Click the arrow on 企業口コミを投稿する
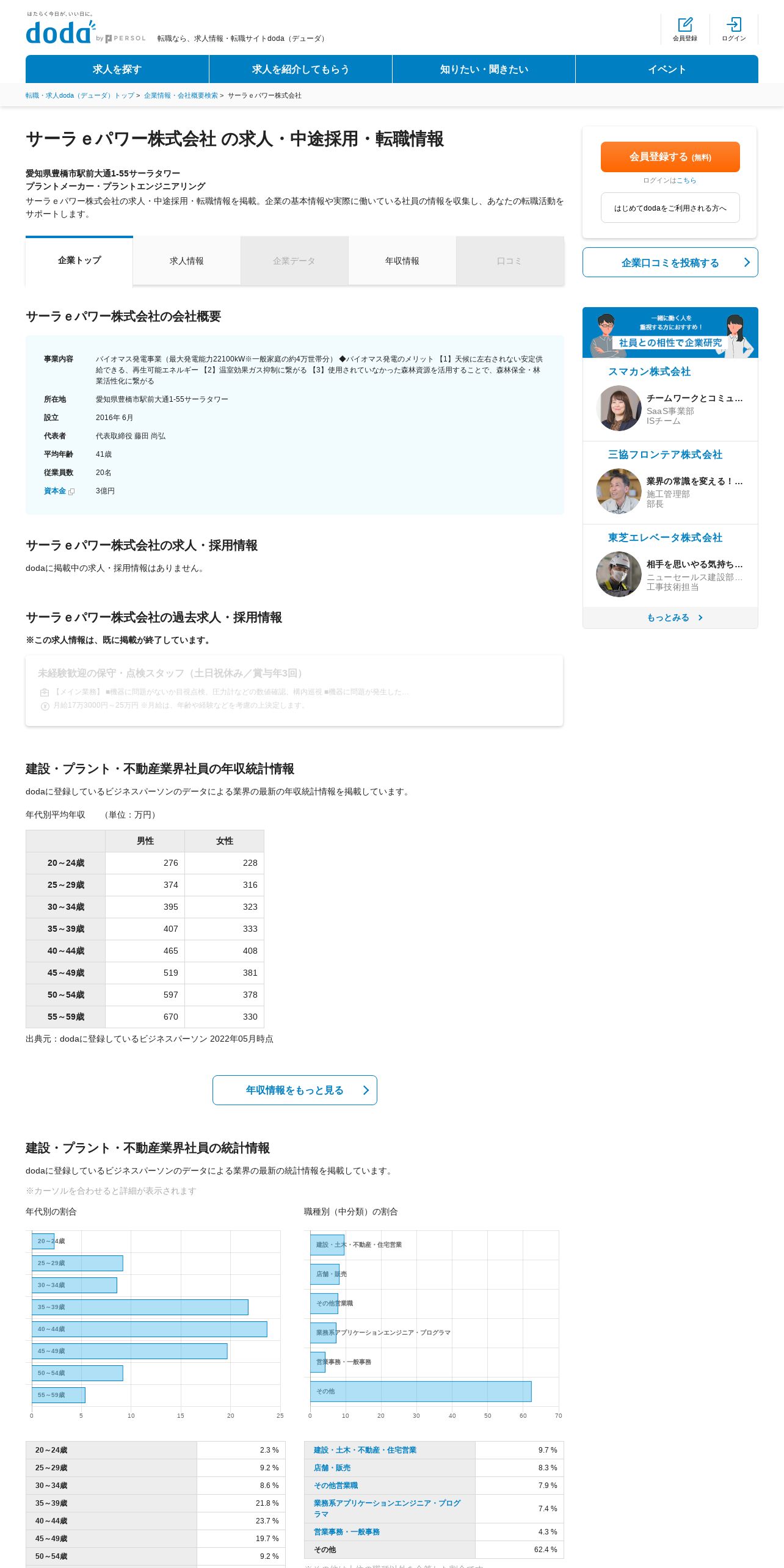784x1568 pixels. (746, 263)
